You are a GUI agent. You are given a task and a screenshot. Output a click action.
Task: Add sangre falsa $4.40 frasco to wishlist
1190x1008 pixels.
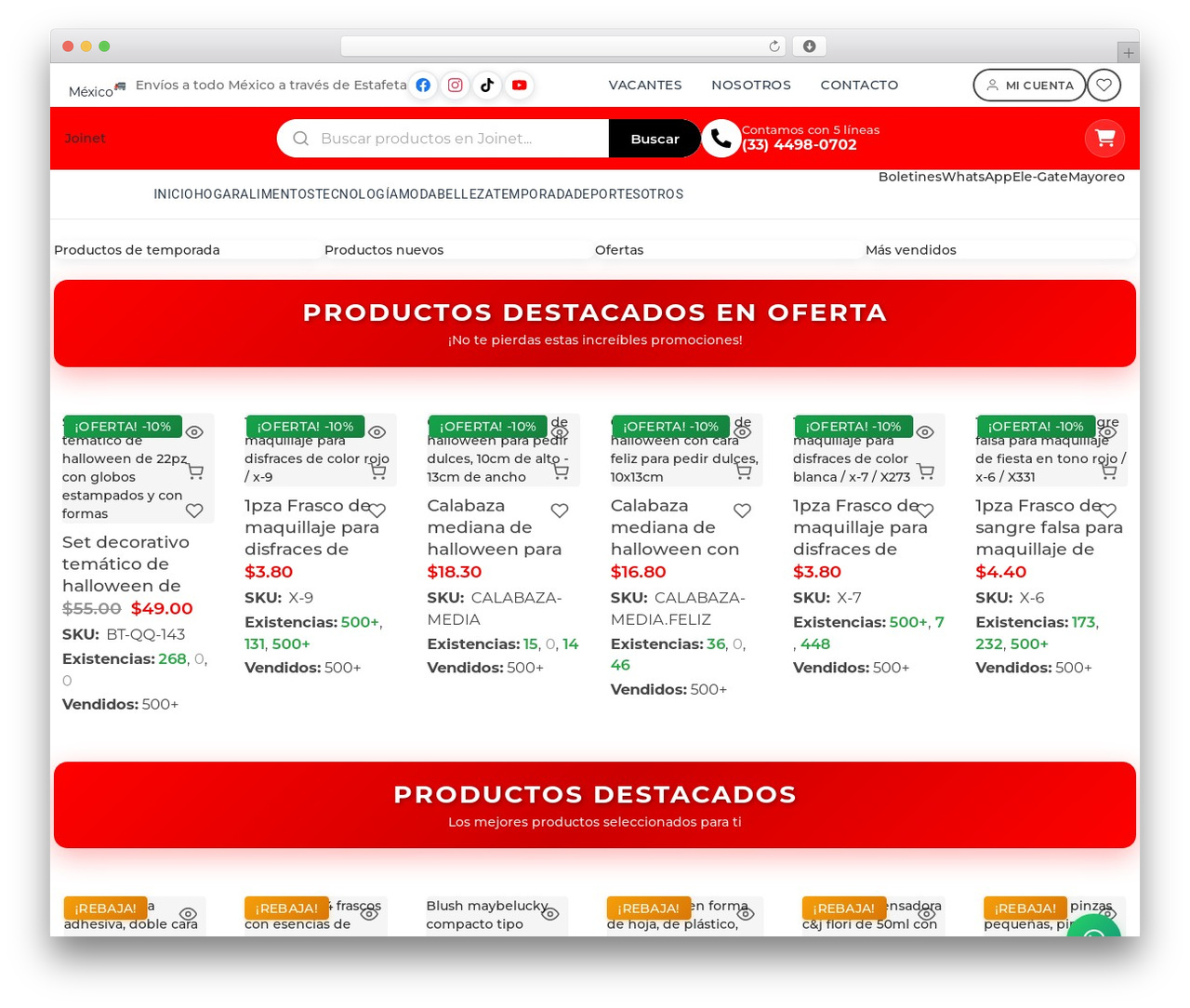(x=1107, y=511)
